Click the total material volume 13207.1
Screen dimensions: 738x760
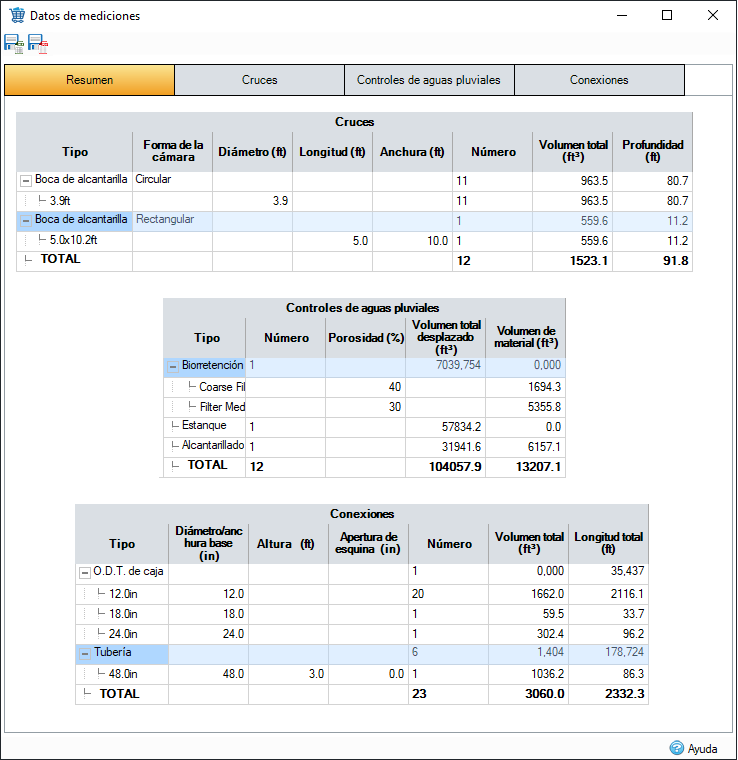[x=526, y=467]
